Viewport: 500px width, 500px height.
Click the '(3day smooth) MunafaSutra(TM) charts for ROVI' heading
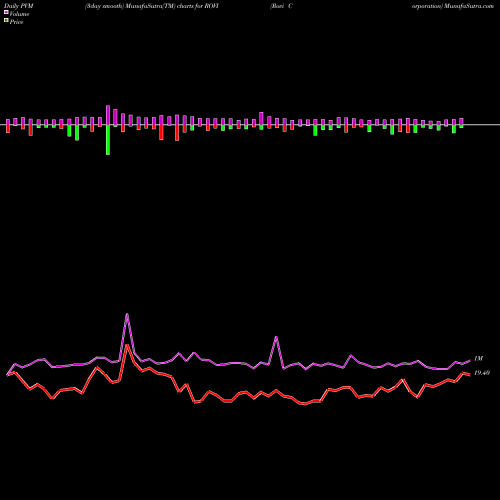pyautogui.click(x=152, y=6)
